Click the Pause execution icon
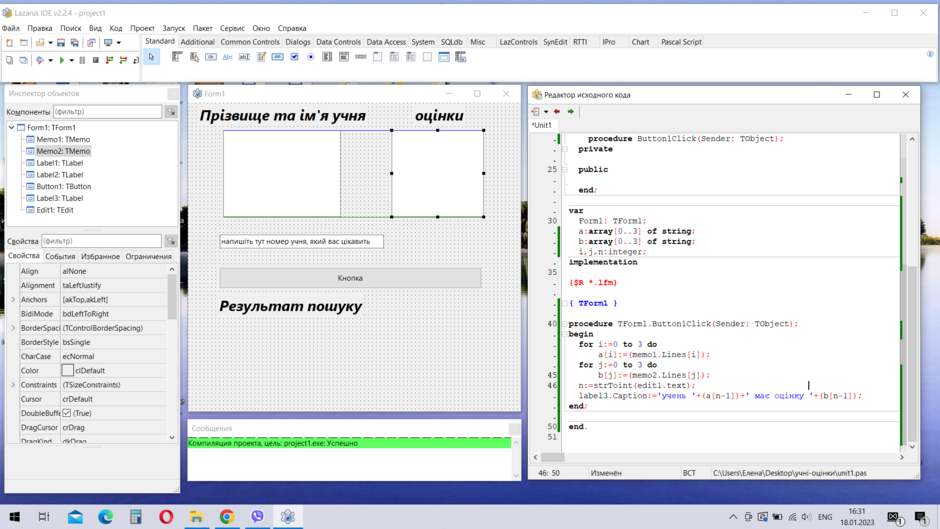940x529 pixels. click(x=82, y=60)
